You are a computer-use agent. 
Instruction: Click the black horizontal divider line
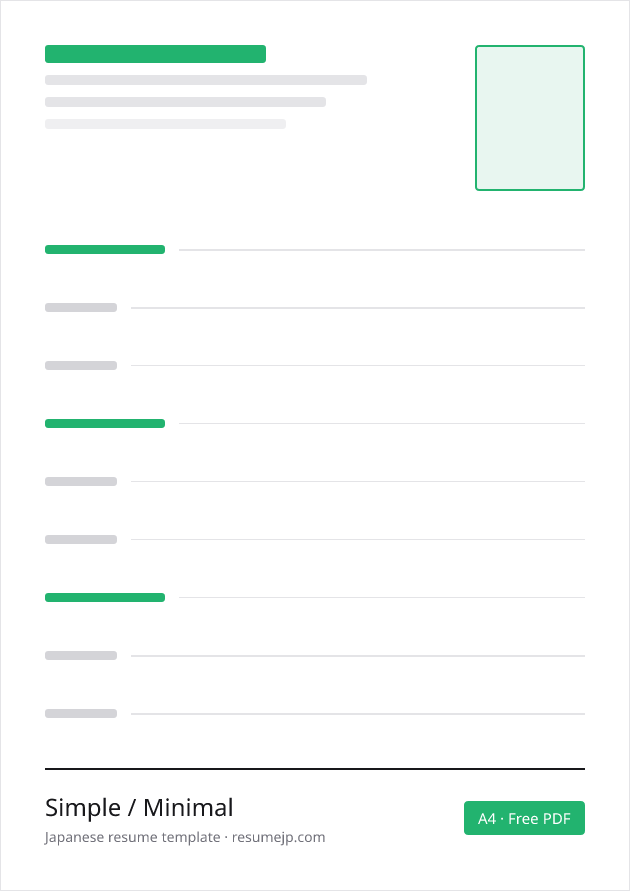point(315,769)
